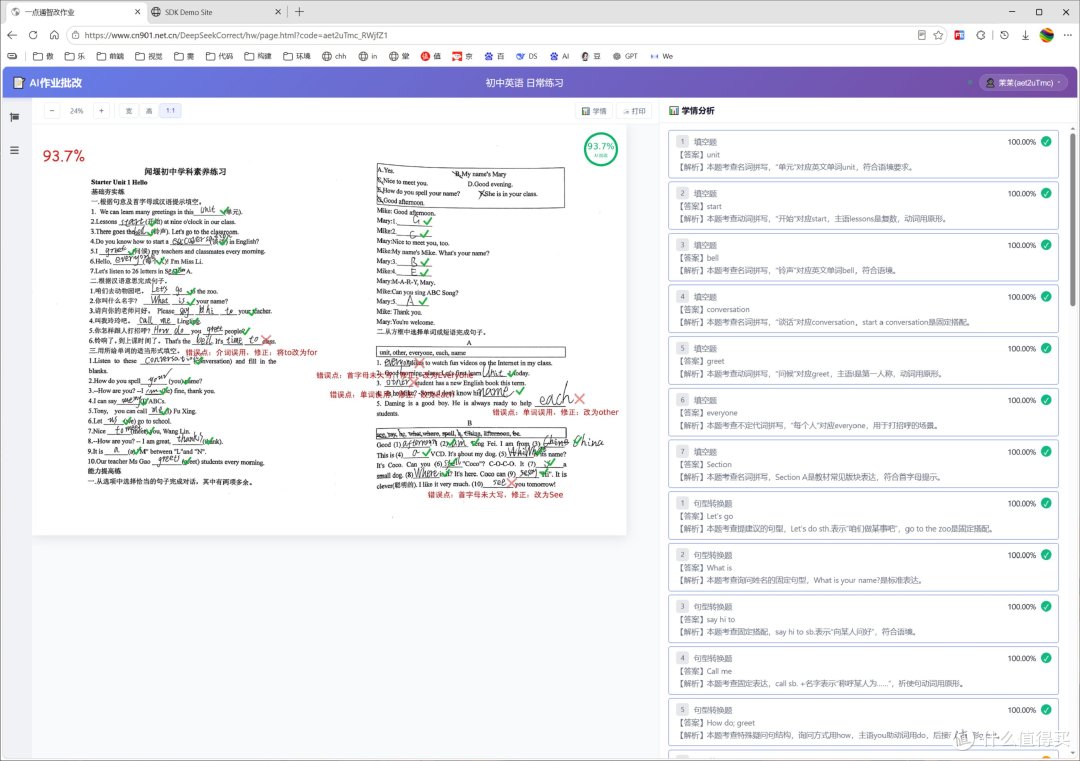Select the 一点通智改作业 browser tab

point(76,12)
